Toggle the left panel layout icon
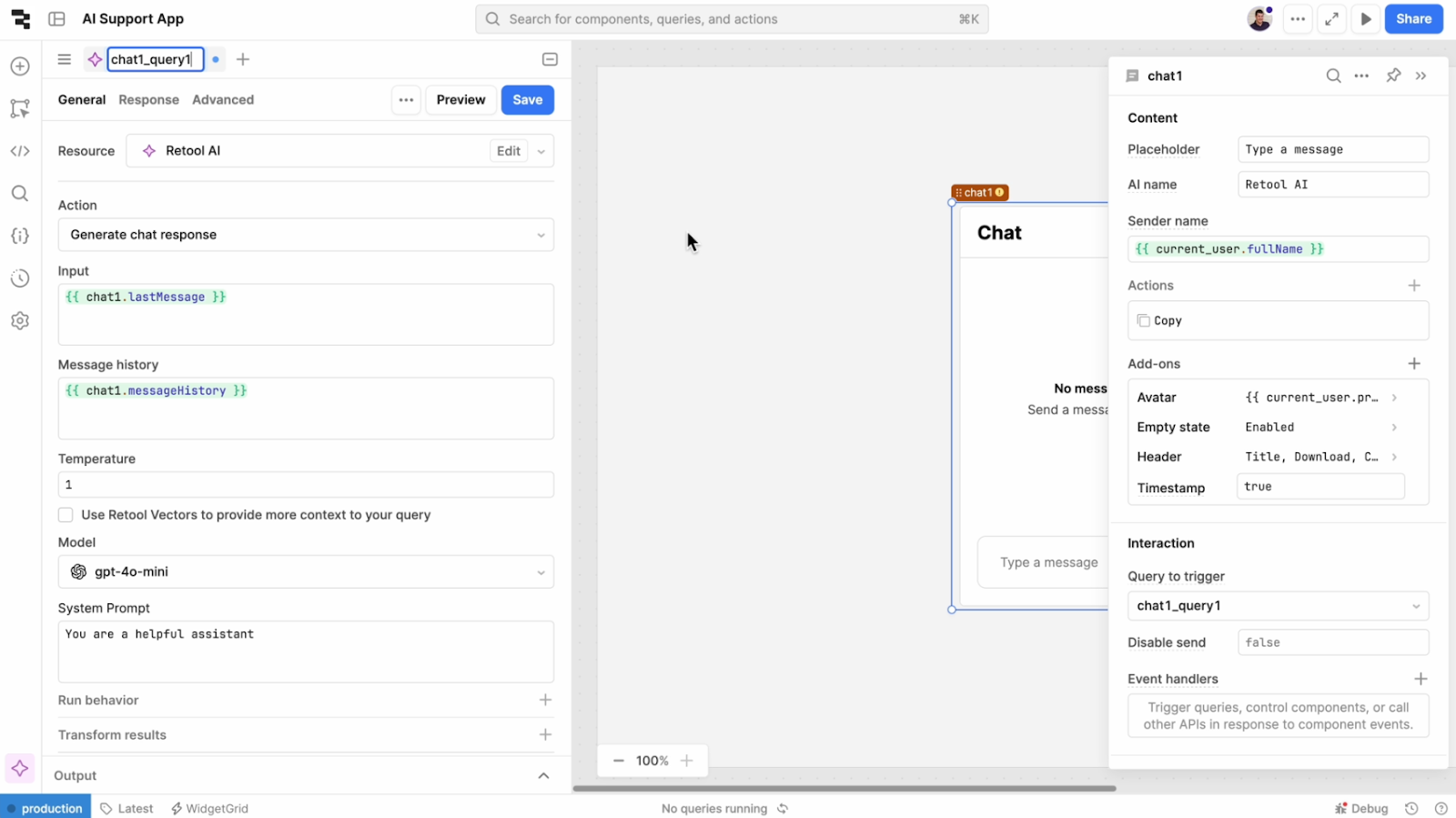1456x818 pixels. pyautogui.click(x=56, y=18)
